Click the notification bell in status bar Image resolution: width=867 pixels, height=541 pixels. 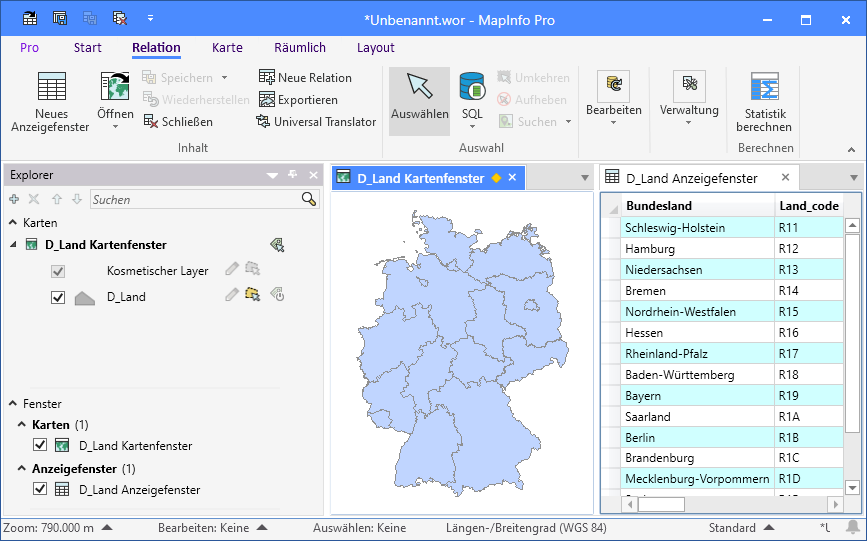[x=853, y=527]
